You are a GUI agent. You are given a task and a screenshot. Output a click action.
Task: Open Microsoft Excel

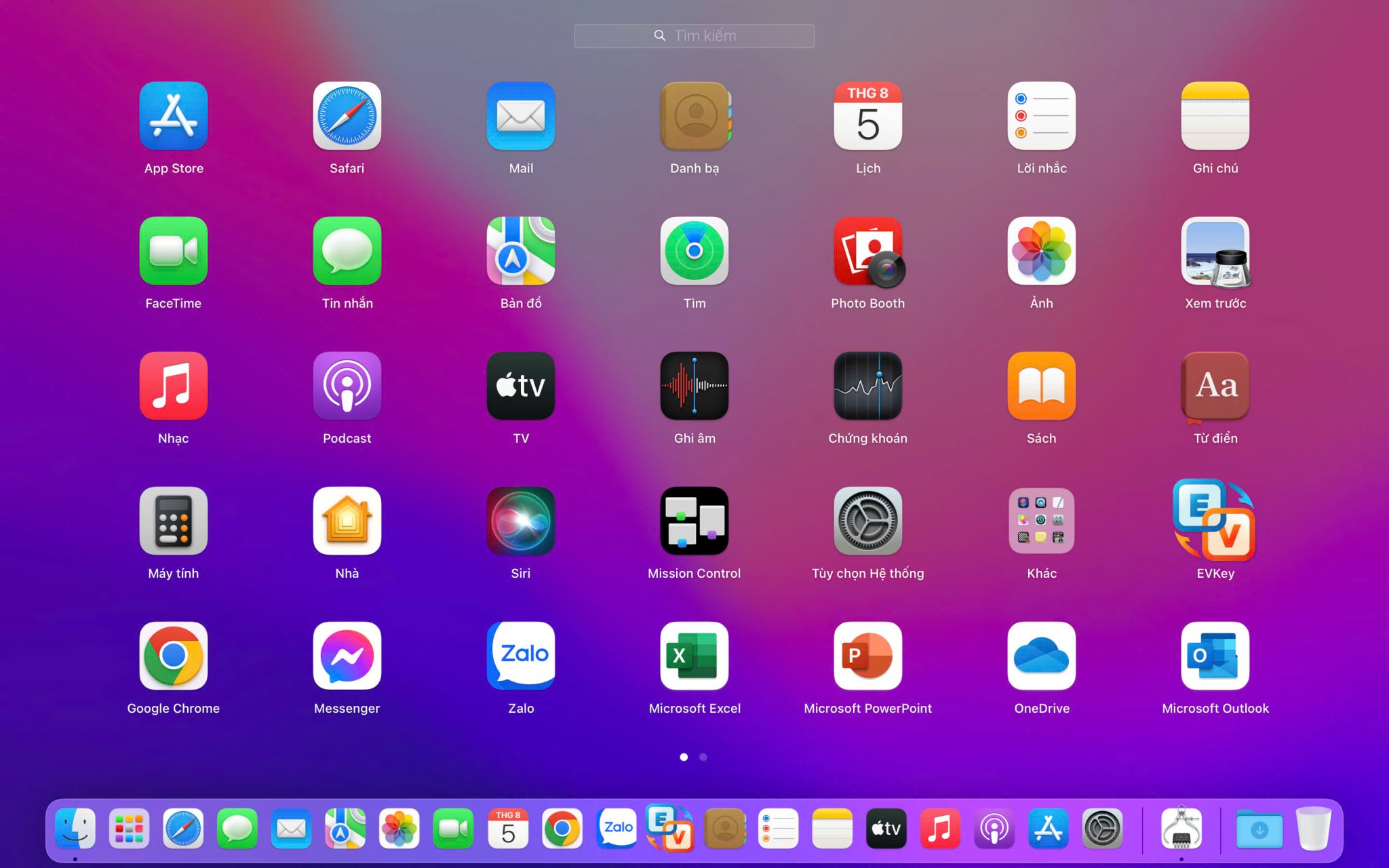(694, 656)
